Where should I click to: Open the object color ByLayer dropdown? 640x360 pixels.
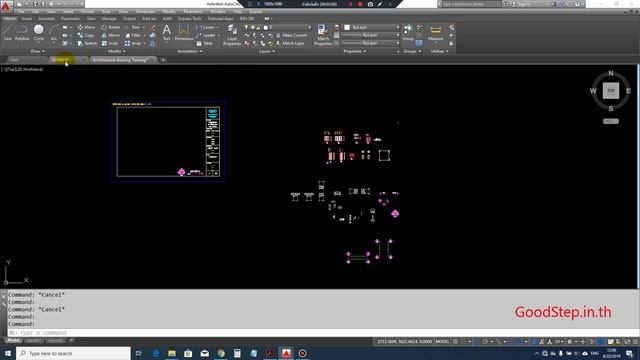tap(371, 27)
